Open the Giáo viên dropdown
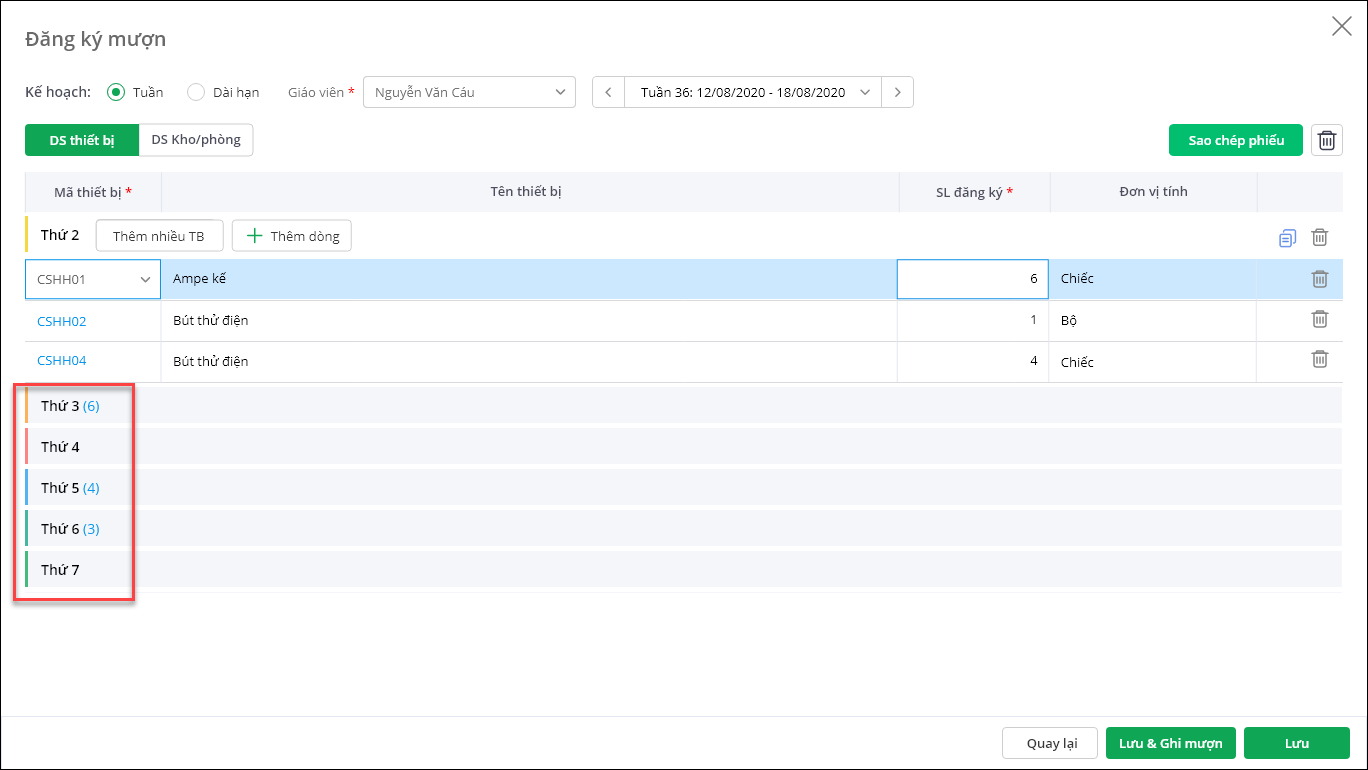 point(469,92)
